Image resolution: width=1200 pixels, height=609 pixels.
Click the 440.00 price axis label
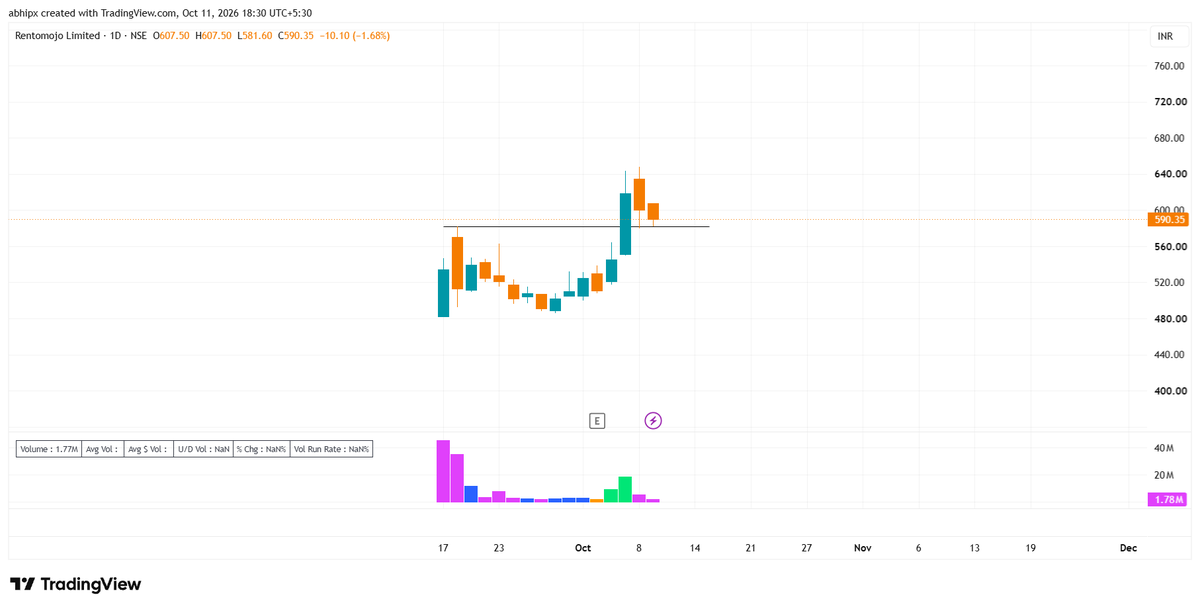(x=1170, y=355)
